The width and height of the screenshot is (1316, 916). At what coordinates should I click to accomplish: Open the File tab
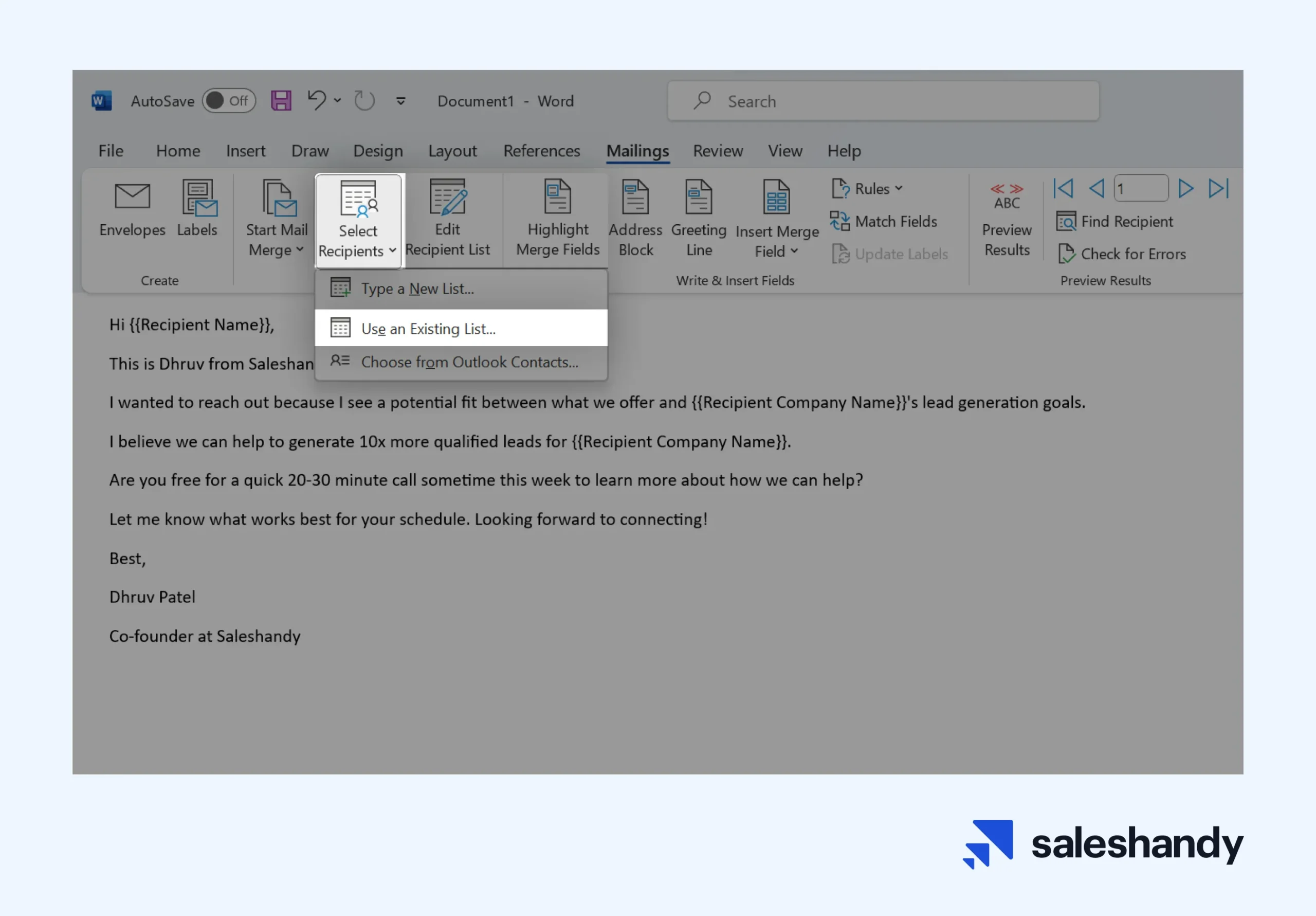pos(111,151)
